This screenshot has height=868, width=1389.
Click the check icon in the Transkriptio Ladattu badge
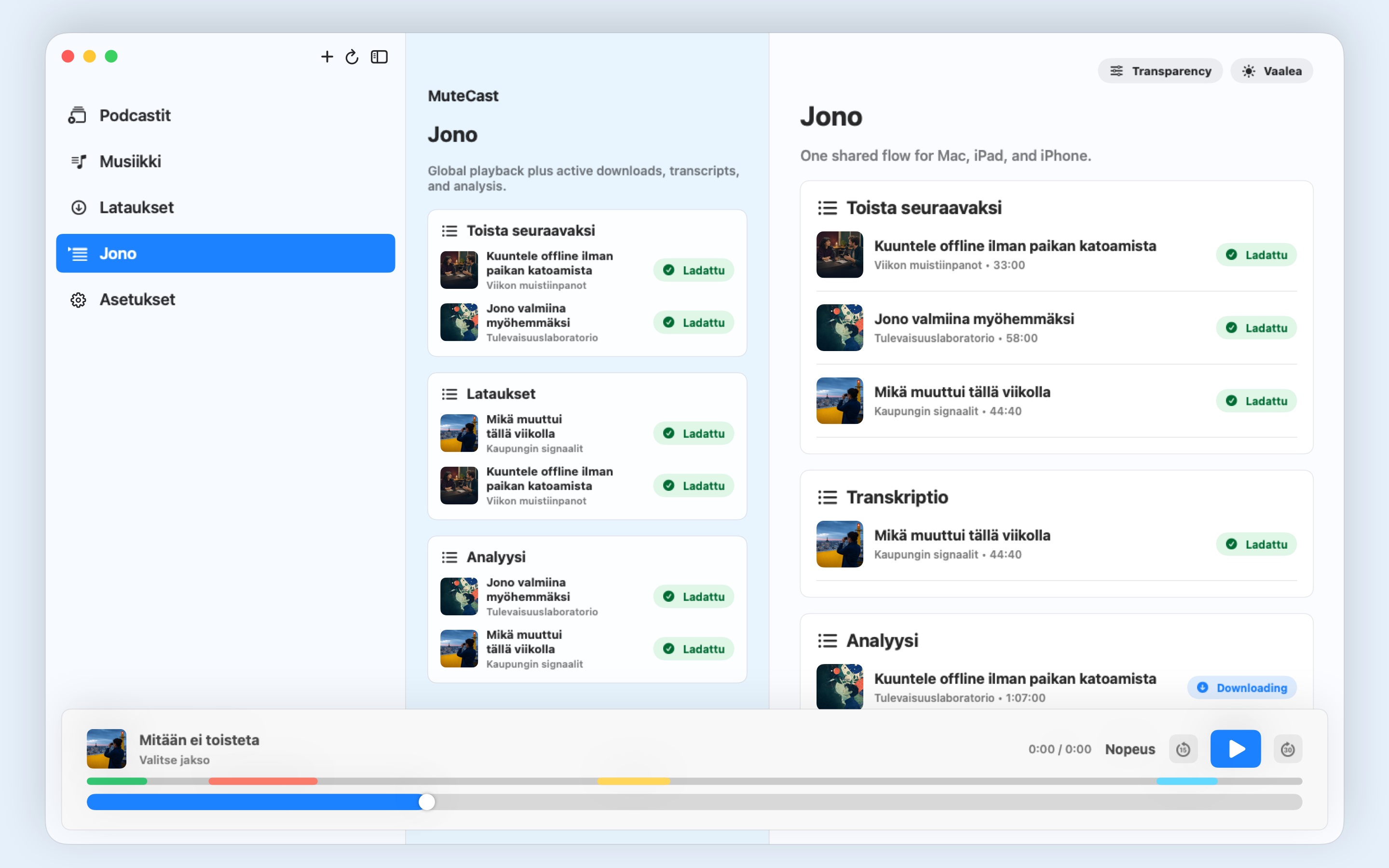click(1231, 543)
